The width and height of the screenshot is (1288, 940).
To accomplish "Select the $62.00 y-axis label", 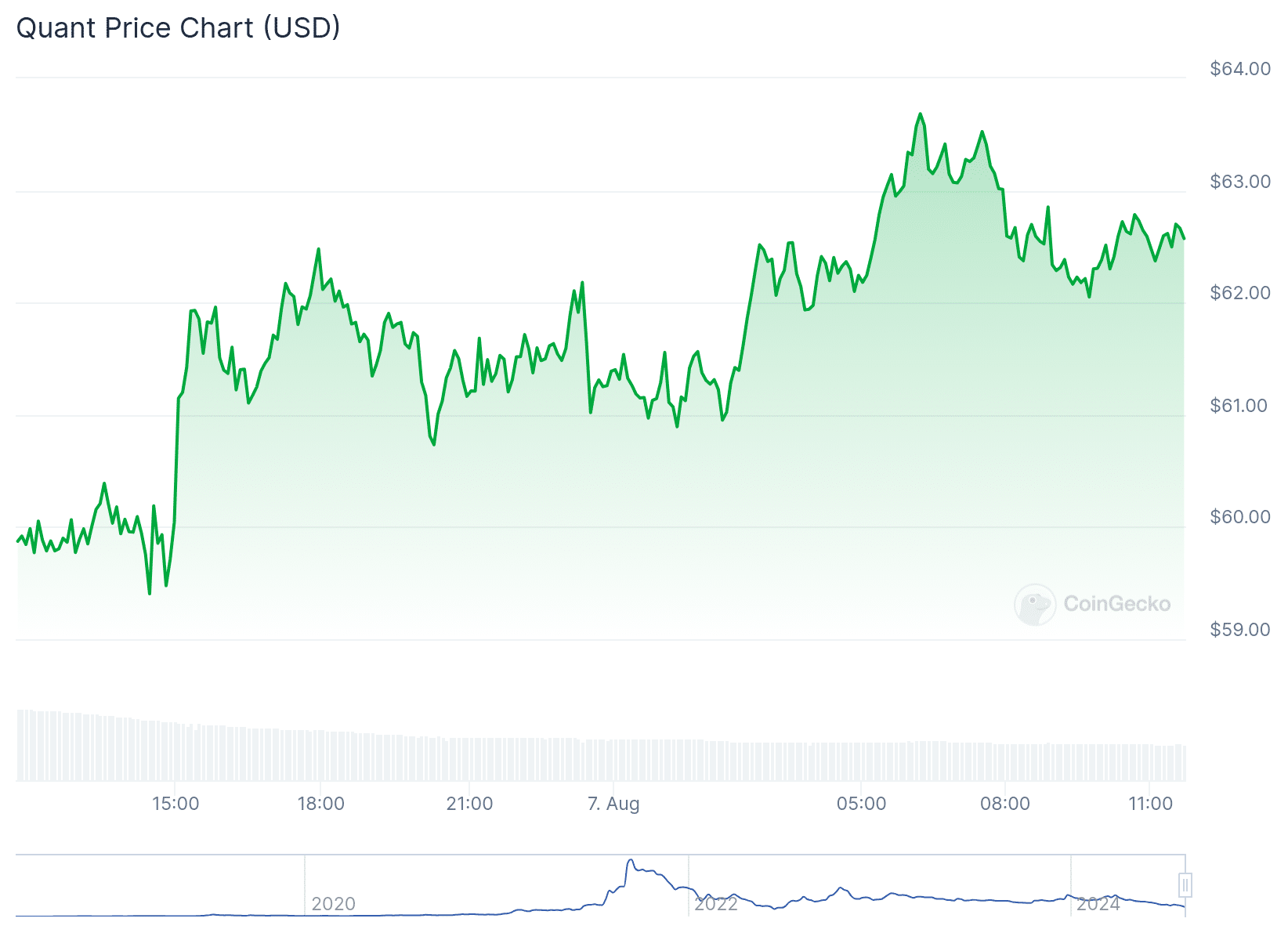I will pos(1240,293).
